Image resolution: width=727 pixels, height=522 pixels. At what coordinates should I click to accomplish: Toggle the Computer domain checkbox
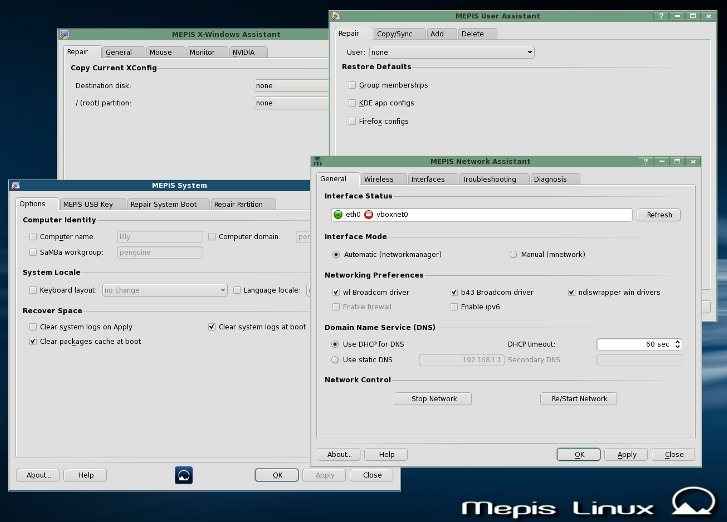click(212, 236)
